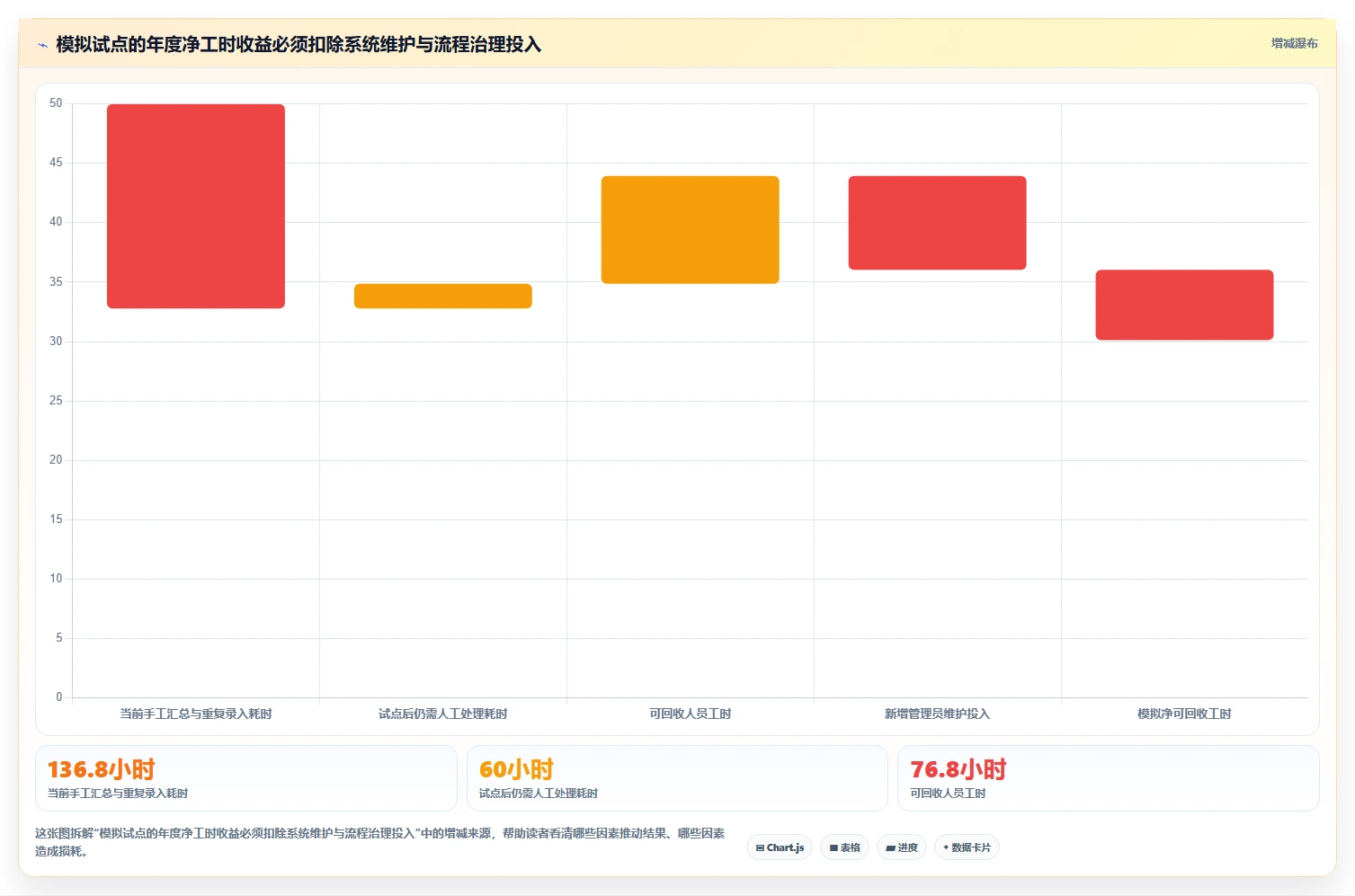This screenshot has width=1355, height=896.
Task: Click the 增减瀑布 label in the header
Action: click(1294, 43)
